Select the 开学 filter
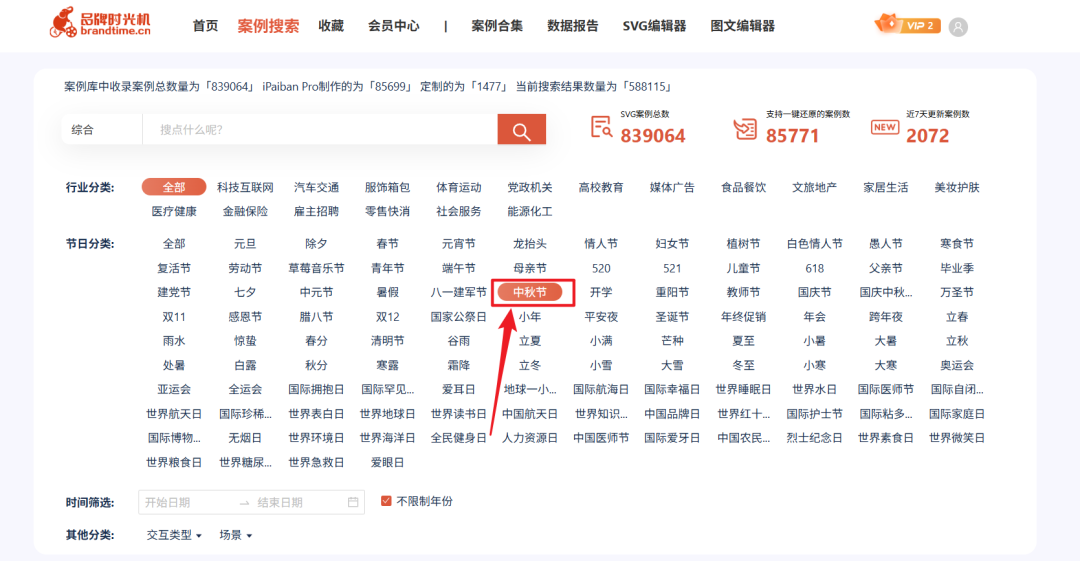 click(x=601, y=292)
